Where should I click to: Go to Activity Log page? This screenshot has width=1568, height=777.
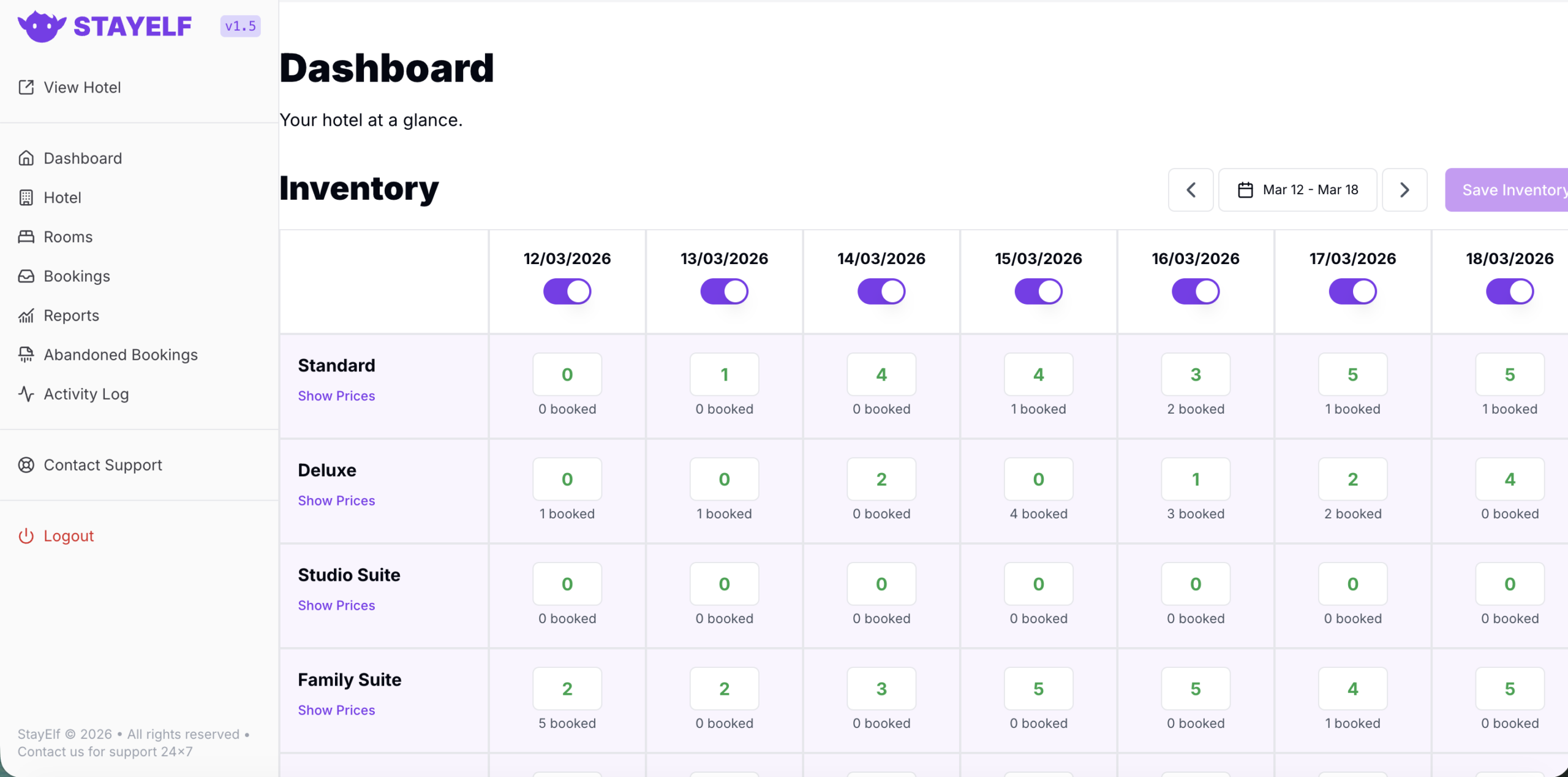click(86, 394)
